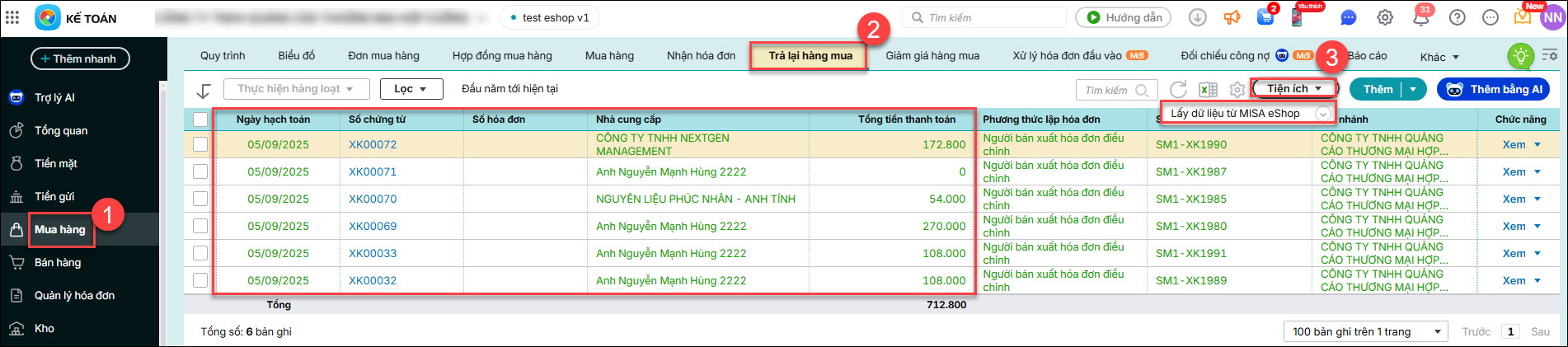Screen dimensions: 1568x347
Task: Expand the Tiện ích dropdown
Action: [1294, 89]
